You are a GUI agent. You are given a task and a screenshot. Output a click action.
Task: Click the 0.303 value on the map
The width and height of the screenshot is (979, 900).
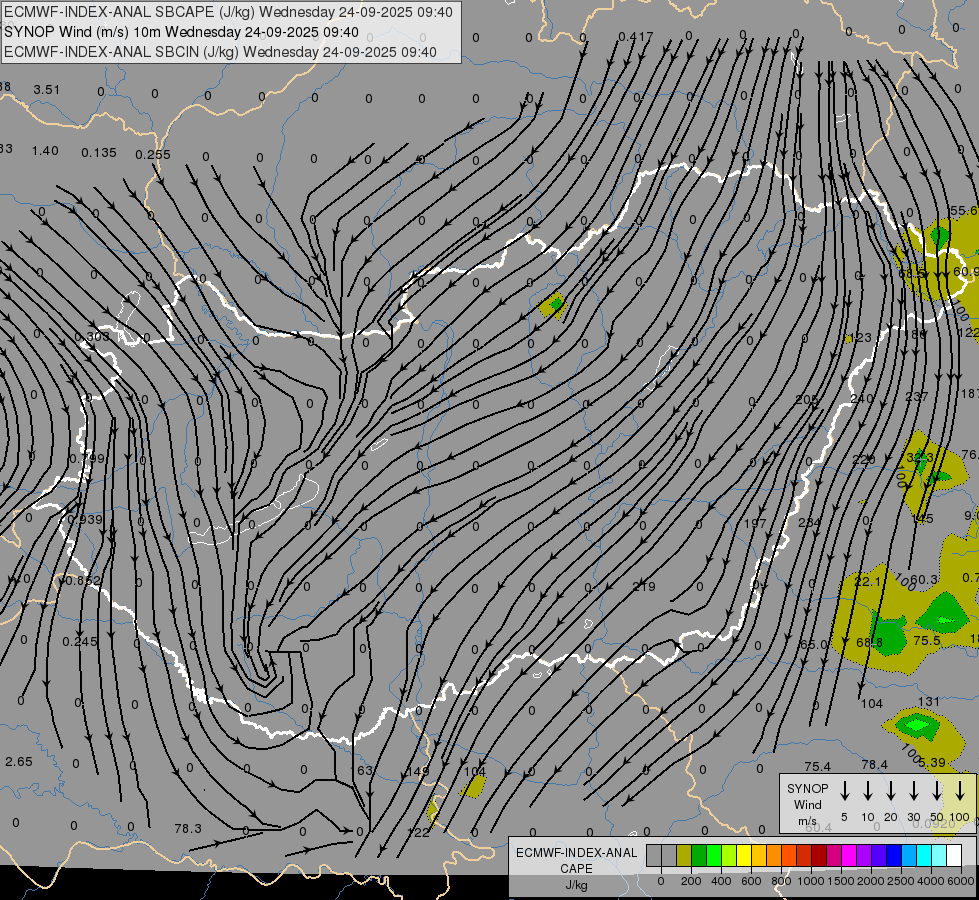click(x=92, y=337)
